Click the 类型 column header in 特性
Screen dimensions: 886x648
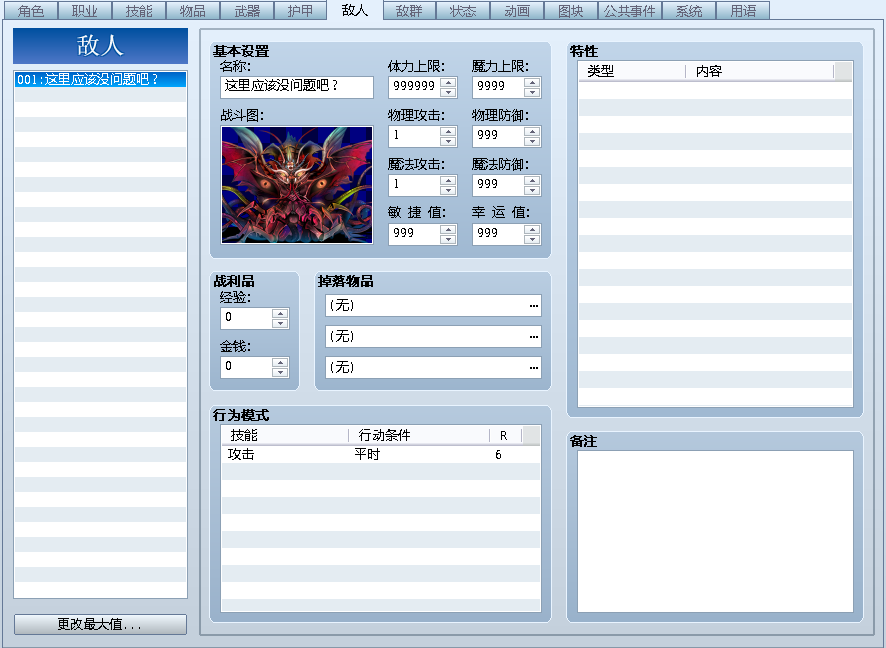(x=632, y=71)
